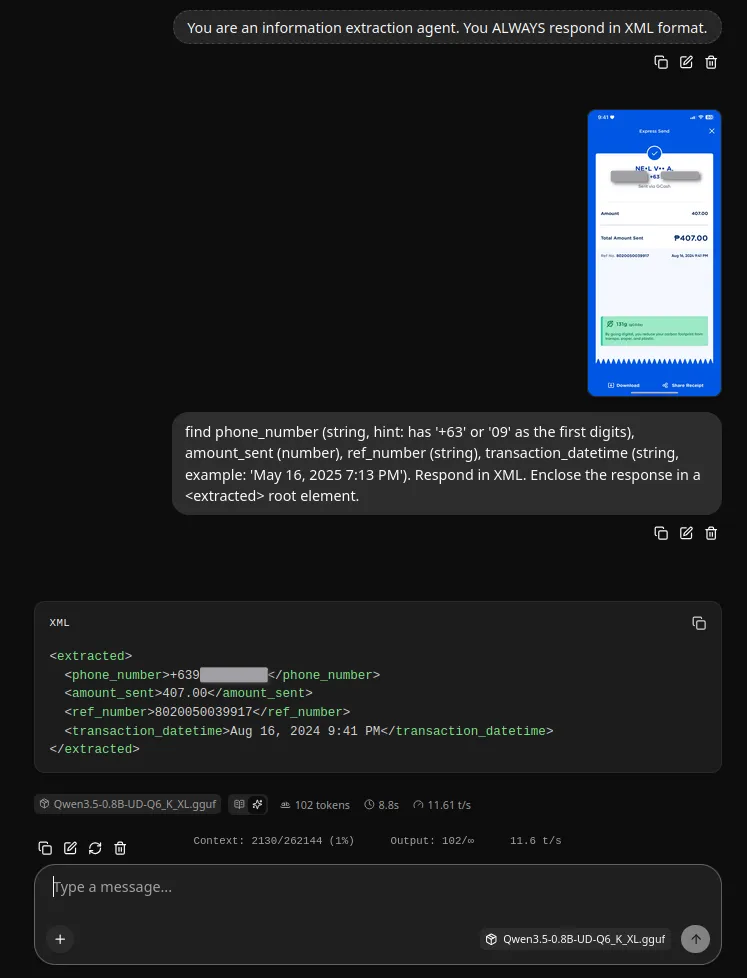Click the Context 2130/262144 (1%) readout
Image resolution: width=747 pixels, height=978 pixels.
[x=274, y=841]
